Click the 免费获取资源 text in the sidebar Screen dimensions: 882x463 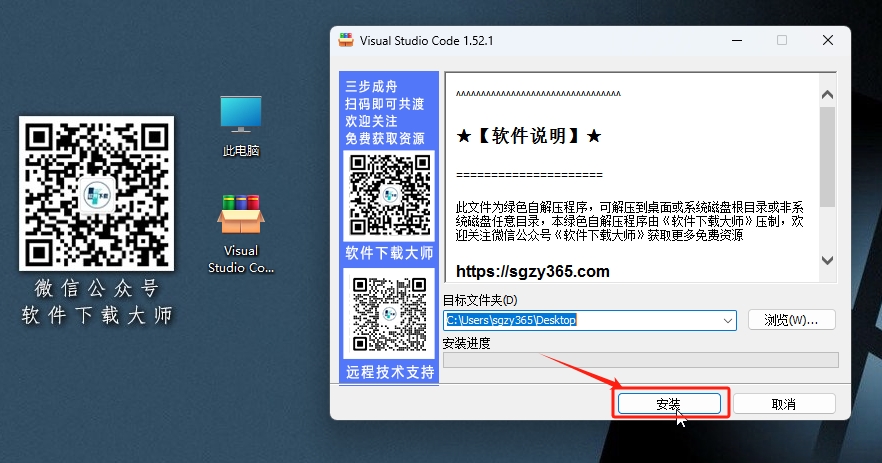pos(385,138)
